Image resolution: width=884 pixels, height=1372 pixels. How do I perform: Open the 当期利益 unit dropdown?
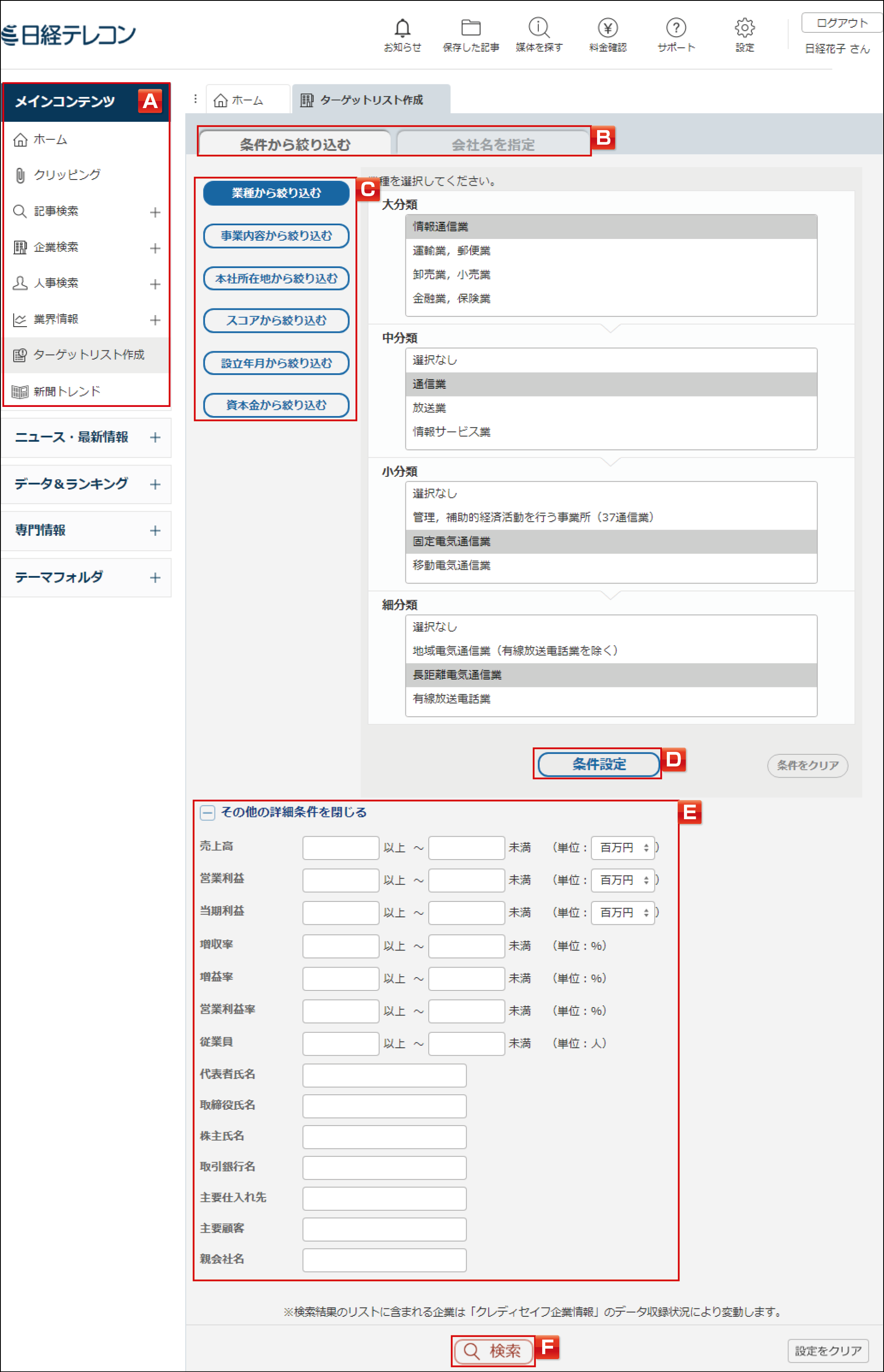pos(622,912)
